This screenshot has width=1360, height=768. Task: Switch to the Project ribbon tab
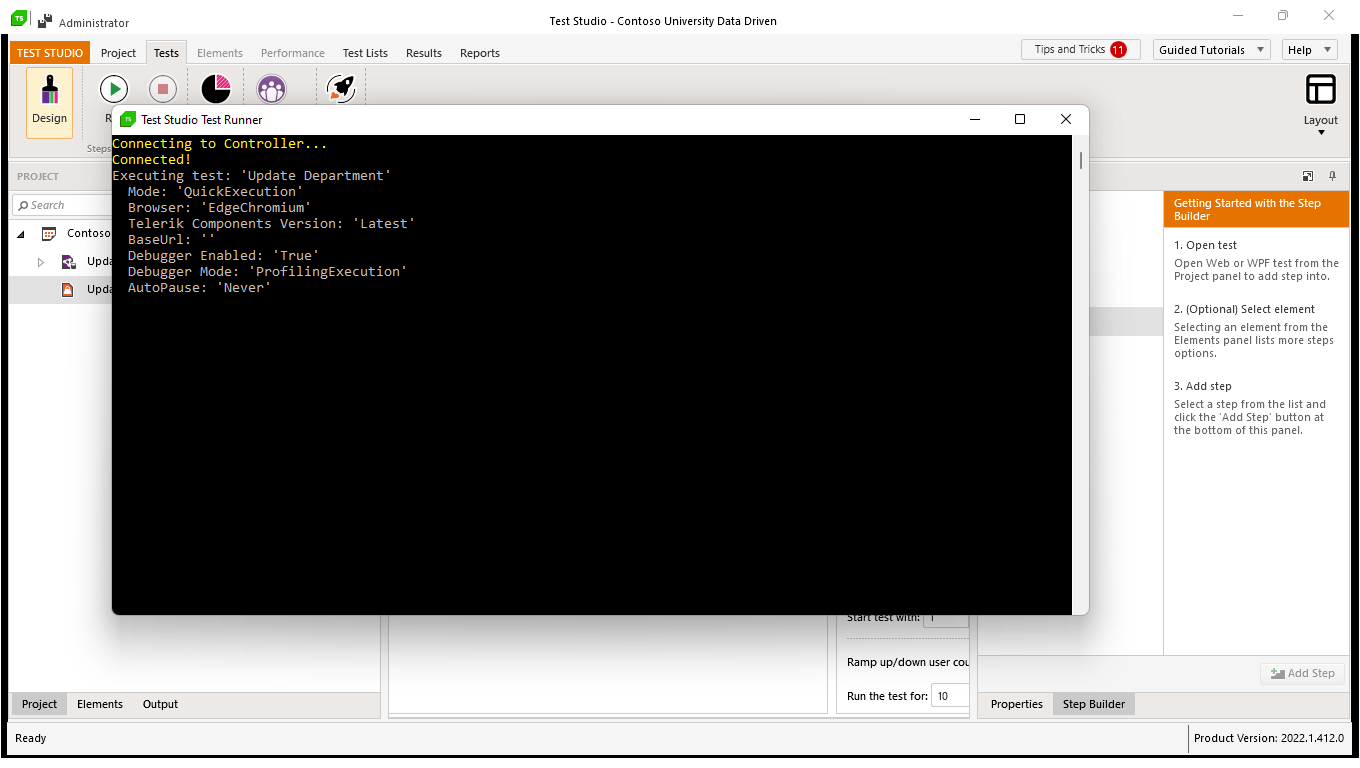click(118, 53)
